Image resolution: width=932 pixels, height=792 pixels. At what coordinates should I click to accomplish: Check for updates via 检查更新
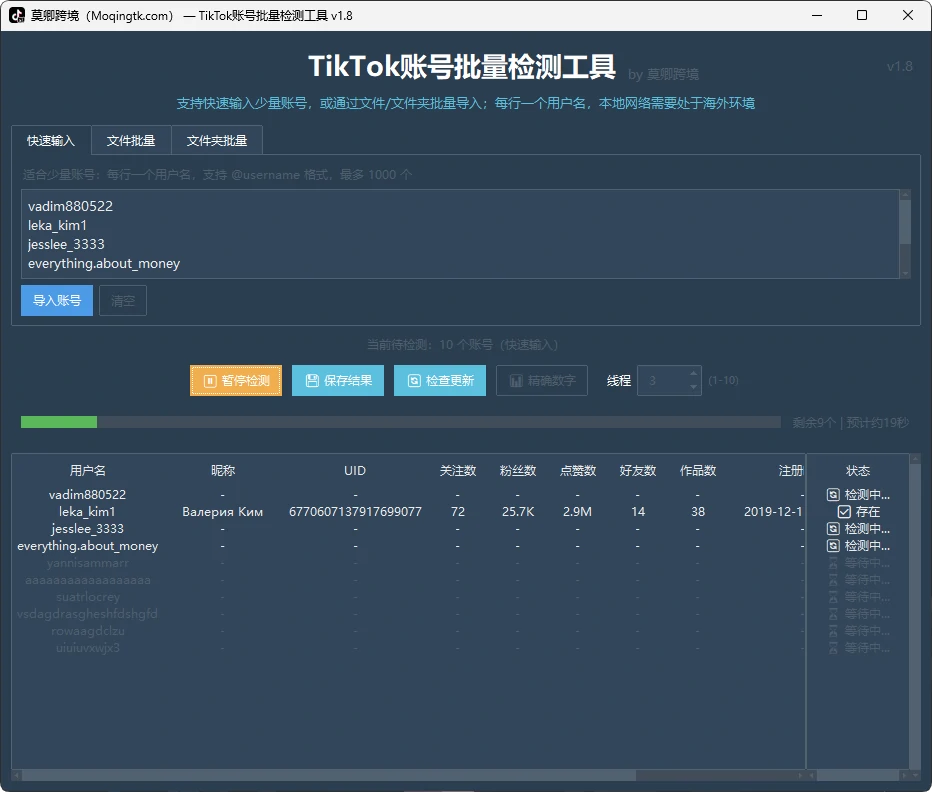pyautogui.click(x=440, y=381)
